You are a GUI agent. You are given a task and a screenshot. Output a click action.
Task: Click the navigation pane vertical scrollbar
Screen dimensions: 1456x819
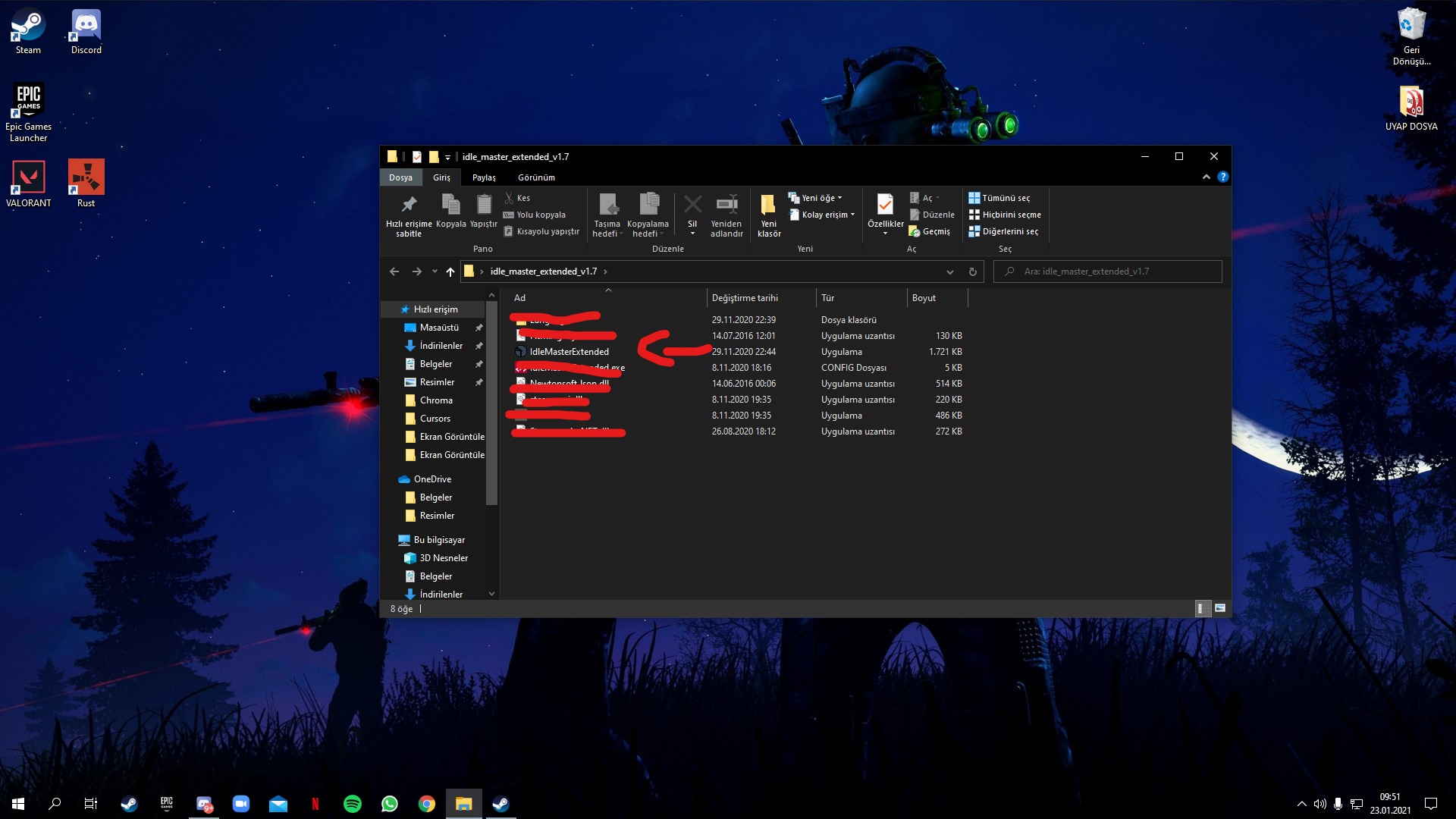[x=491, y=402]
